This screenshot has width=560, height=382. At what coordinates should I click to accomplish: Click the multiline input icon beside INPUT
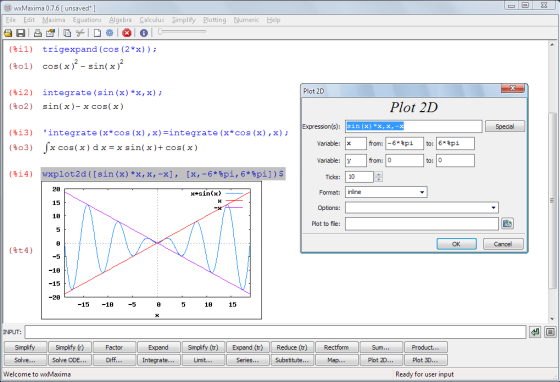550,332
